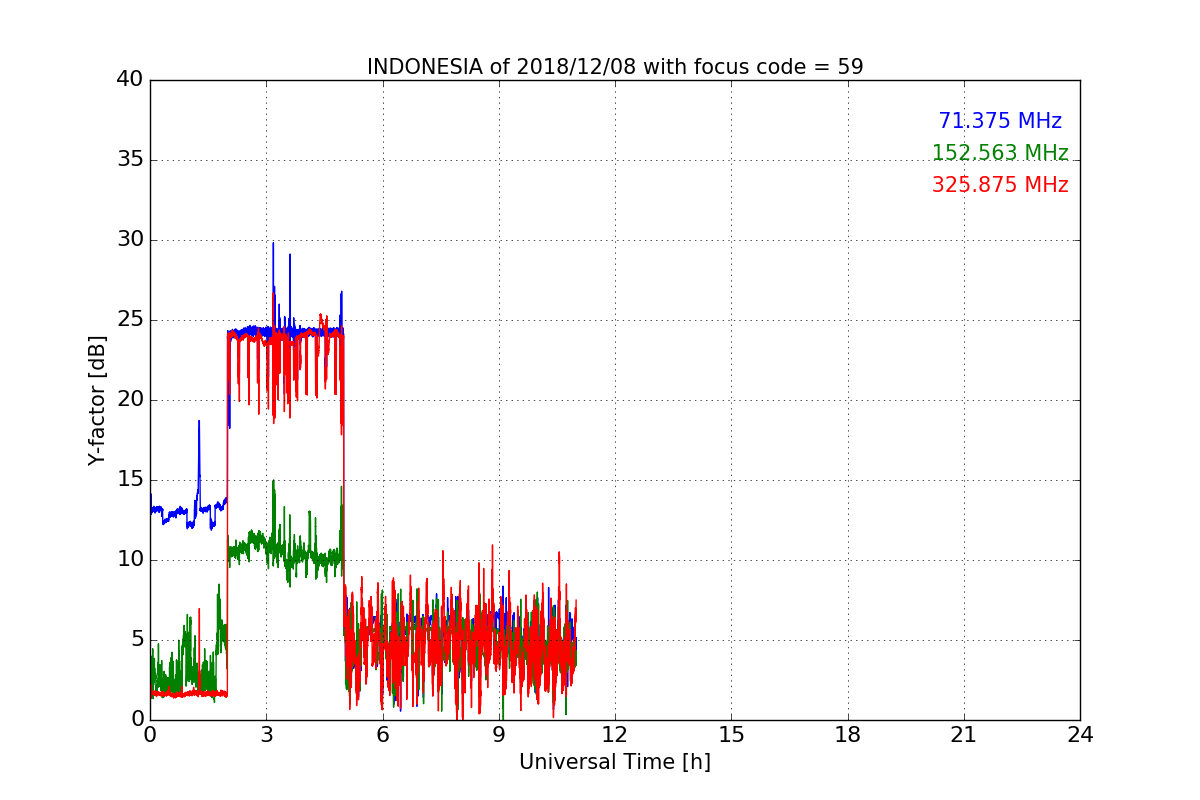This screenshot has height=800, width=1200.
Task: Click x-axis tick label 9
Action: pos(499,735)
